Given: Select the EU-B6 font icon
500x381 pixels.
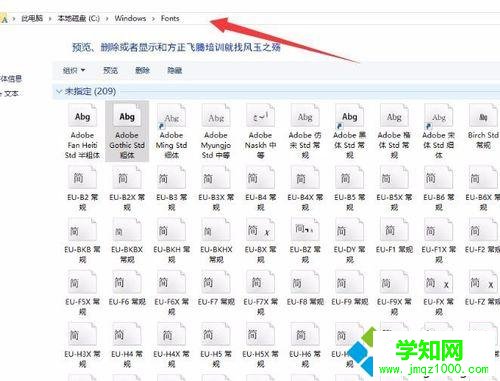Looking at the screenshot, I should (x=439, y=178).
